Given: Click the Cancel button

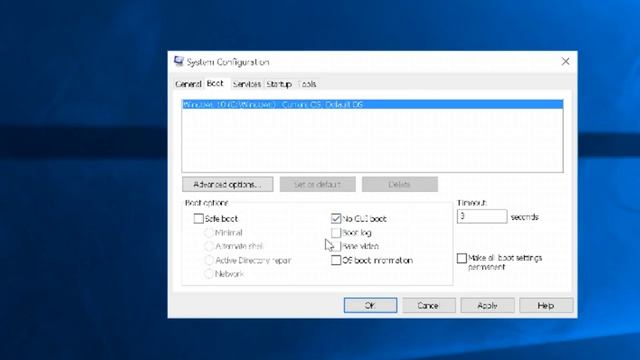Looking at the screenshot, I should coord(429,305).
